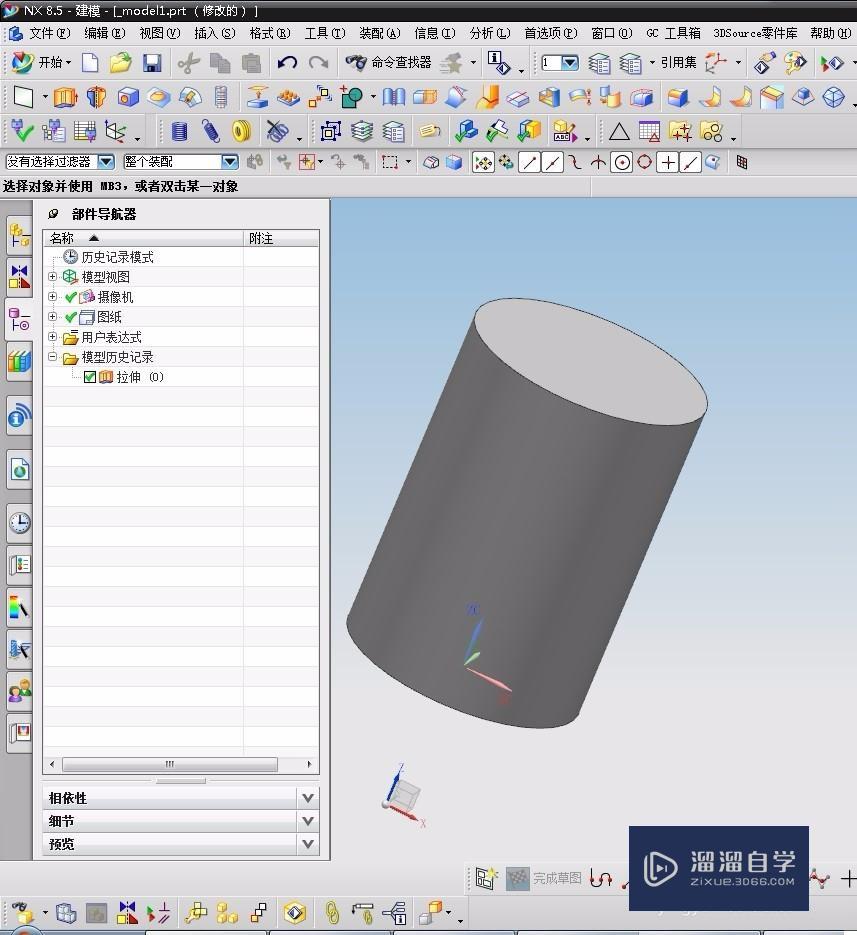Open the 编辑 (Edit) menu
The width and height of the screenshot is (857, 935).
tap(104, 33)
